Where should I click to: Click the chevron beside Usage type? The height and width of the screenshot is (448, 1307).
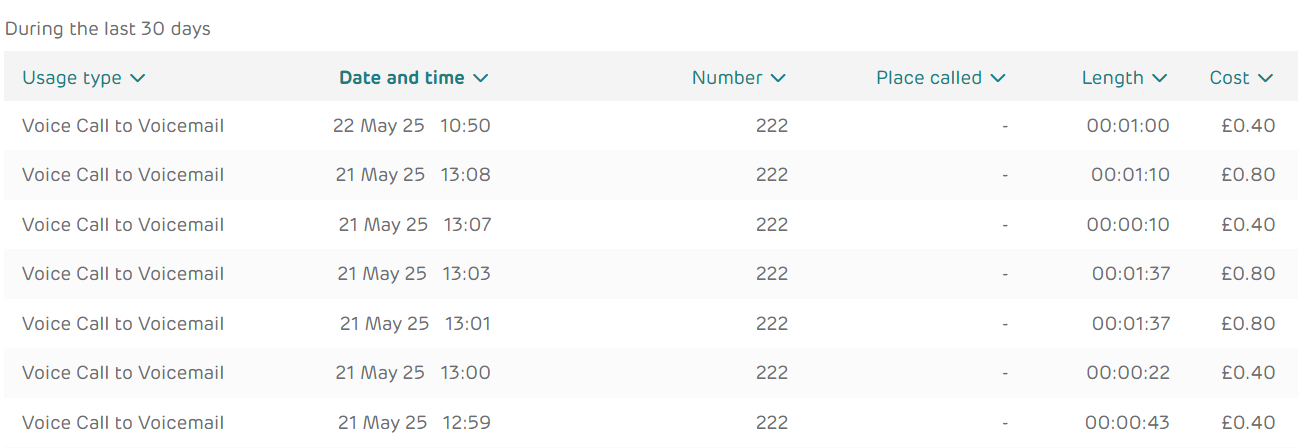coord(138,78)
